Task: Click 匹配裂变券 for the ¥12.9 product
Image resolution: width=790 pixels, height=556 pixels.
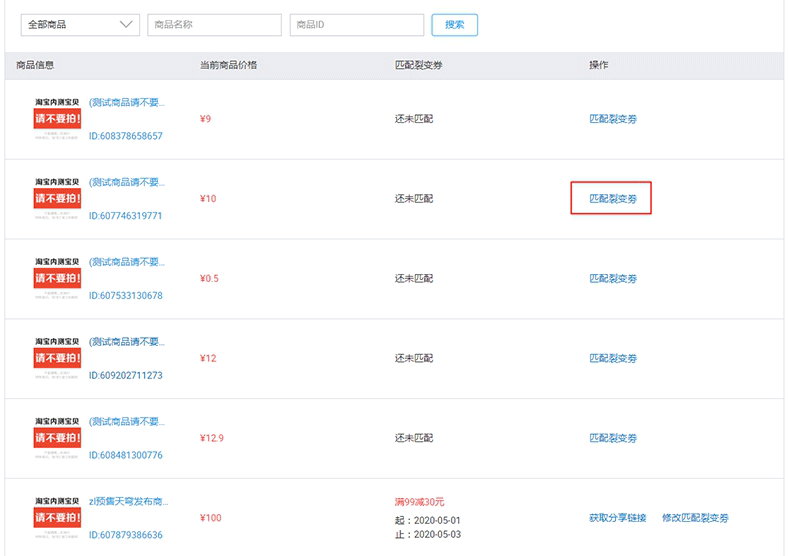Action: pos(613,439)
